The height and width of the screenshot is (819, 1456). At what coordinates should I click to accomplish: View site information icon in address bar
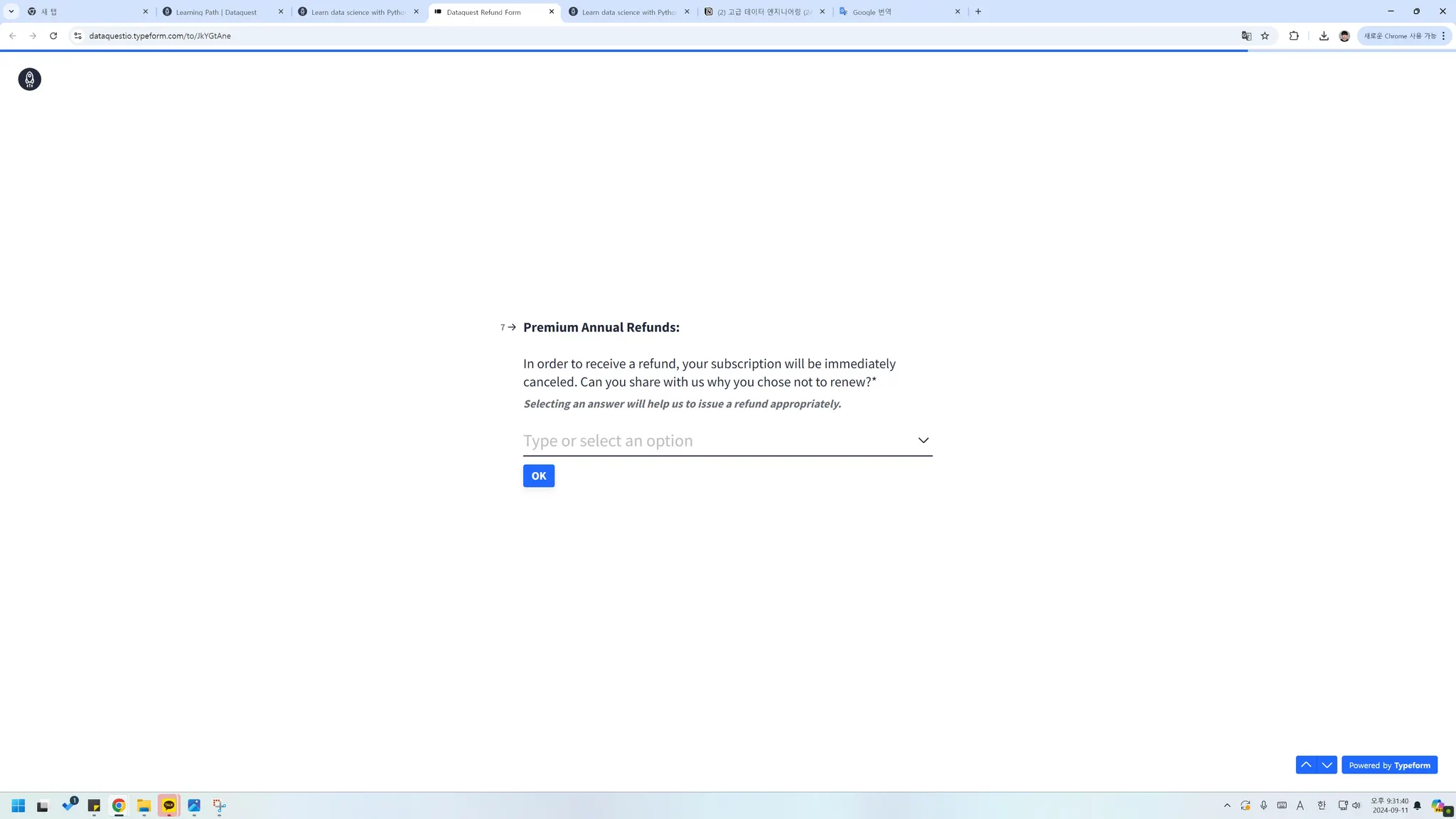click(x=77, y=36)
